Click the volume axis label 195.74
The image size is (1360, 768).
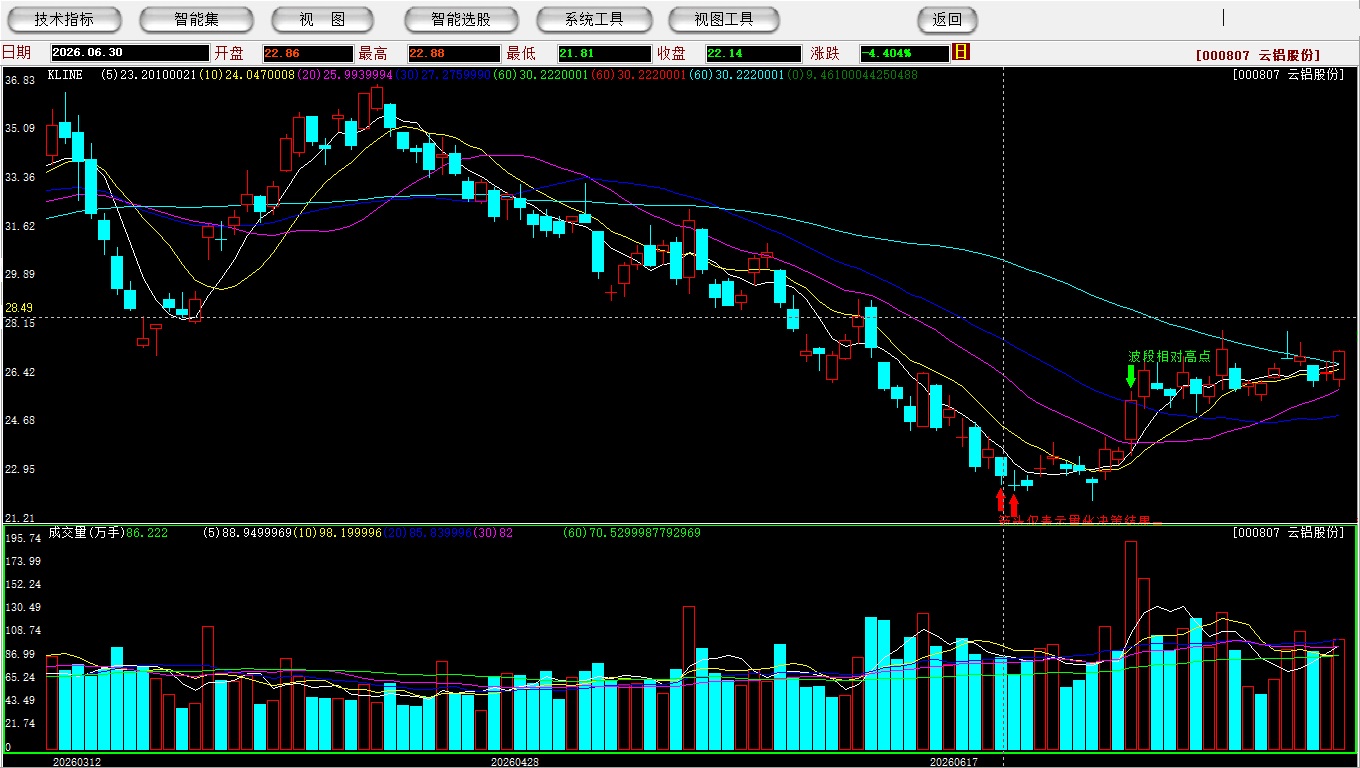23,538
